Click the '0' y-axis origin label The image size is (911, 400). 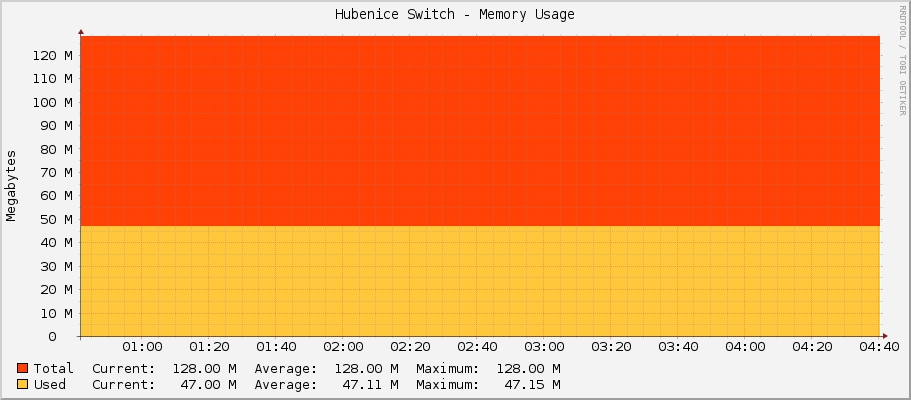(x=53, y=337)
